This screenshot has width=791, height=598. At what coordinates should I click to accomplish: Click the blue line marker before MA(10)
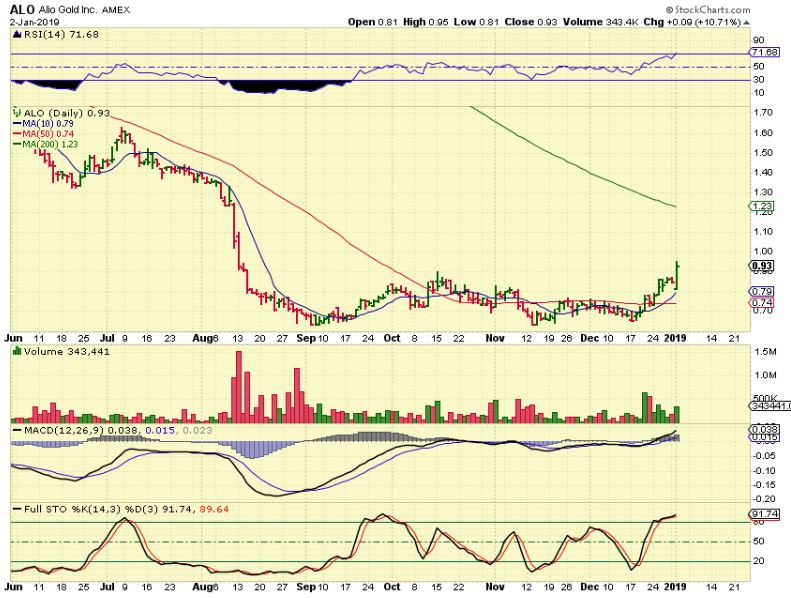click(x=17, y=124)
